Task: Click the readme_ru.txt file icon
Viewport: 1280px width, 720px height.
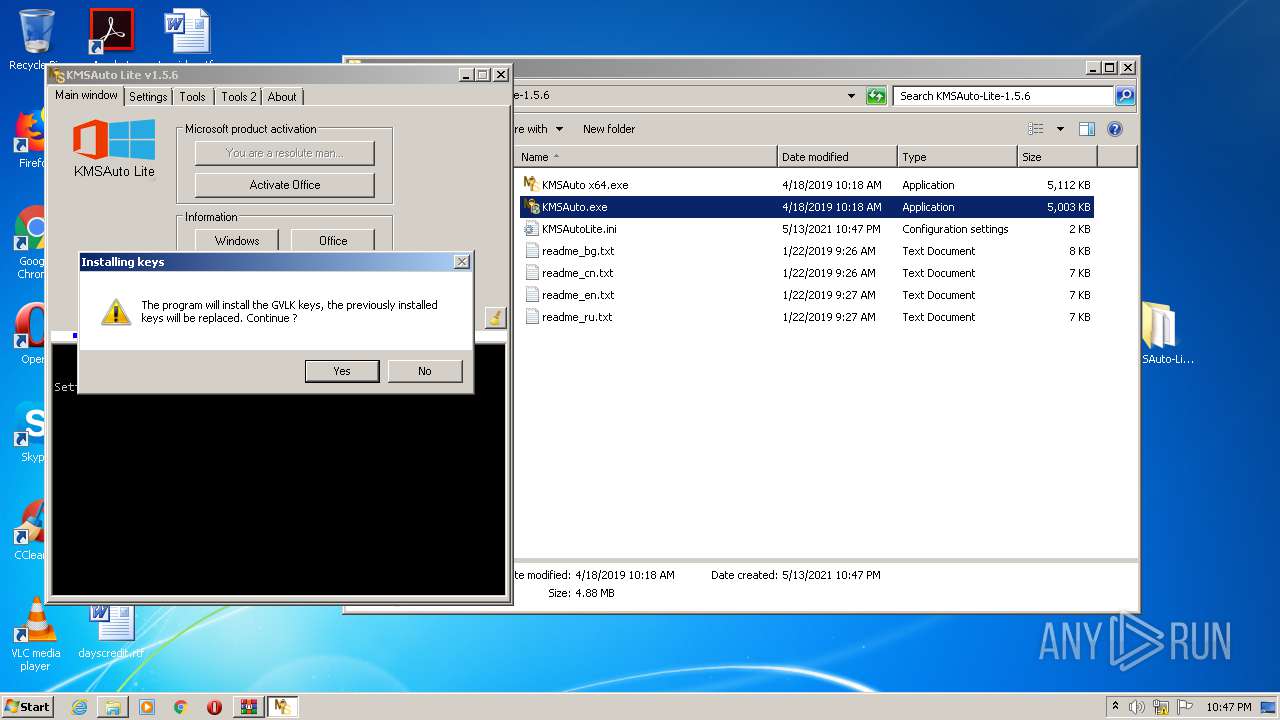Action: (532, 316)
